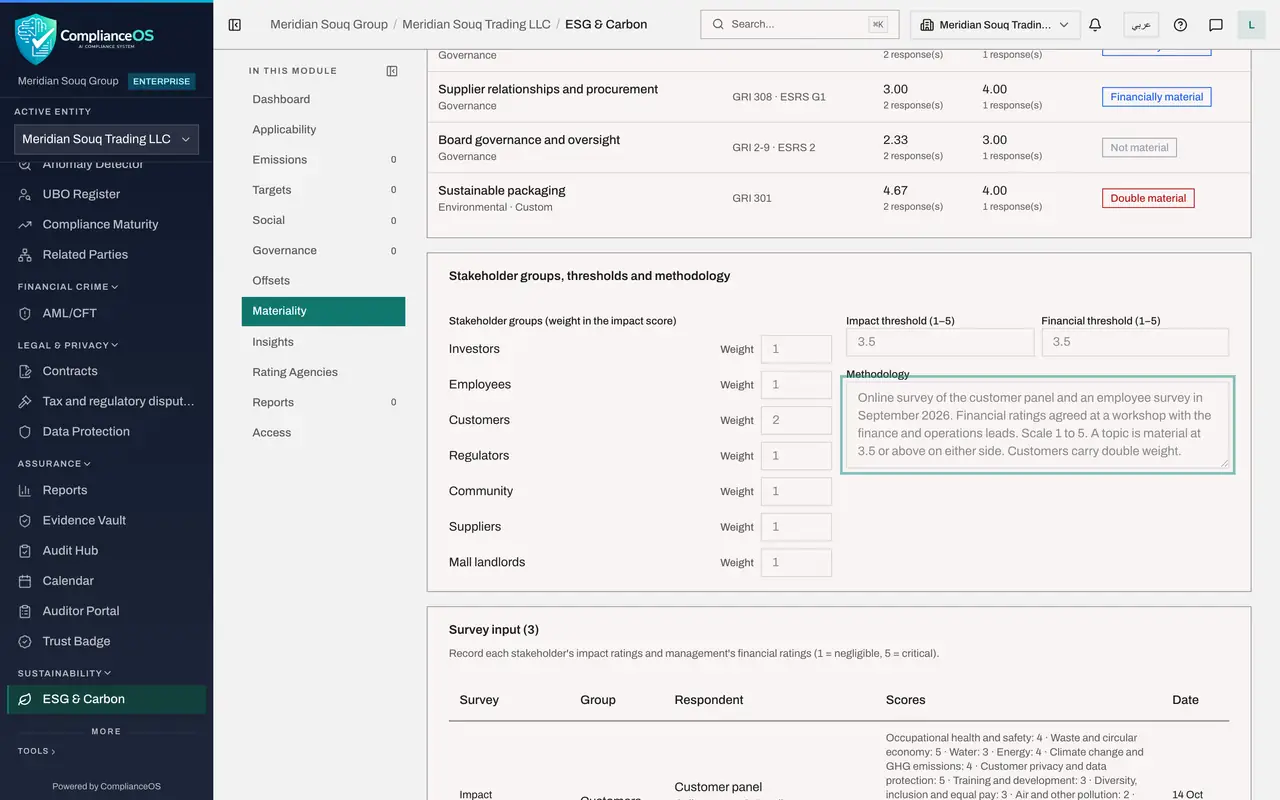Screen dimensions: 1280x800
Task: Switch language with the Arabic button
Action: (1141, 24)
